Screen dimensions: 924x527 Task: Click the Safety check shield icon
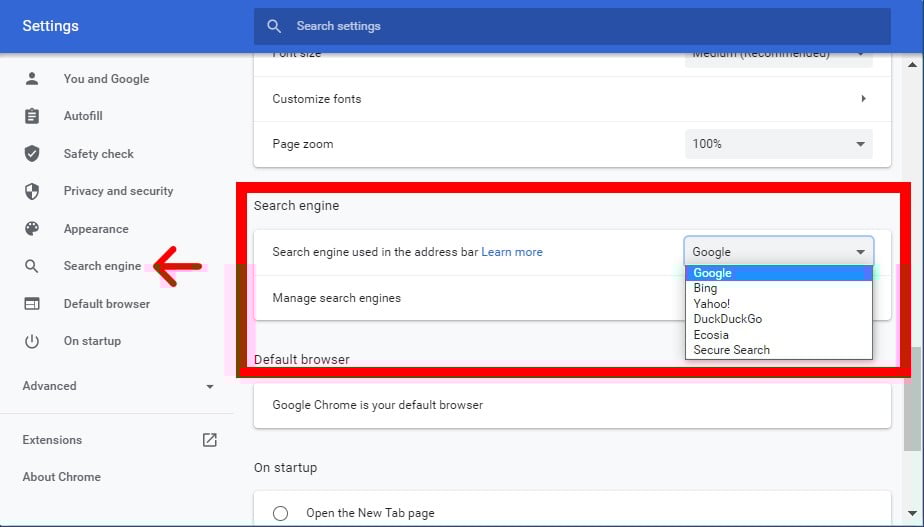click(x=32, y=154)
